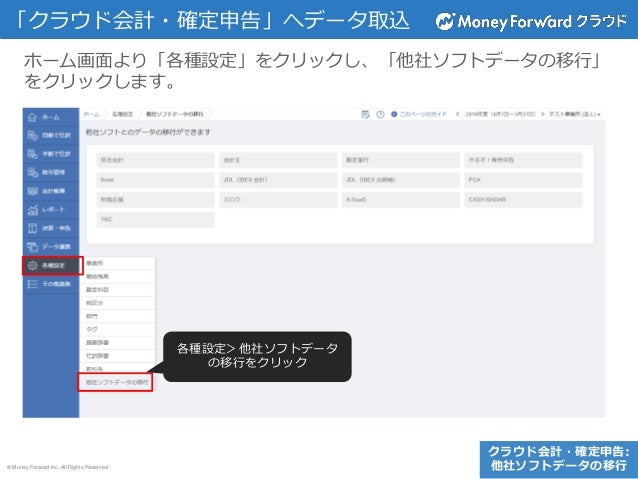Select the CASH RADAR migration button
Viewport: 638px width, 479px height.
523,200
